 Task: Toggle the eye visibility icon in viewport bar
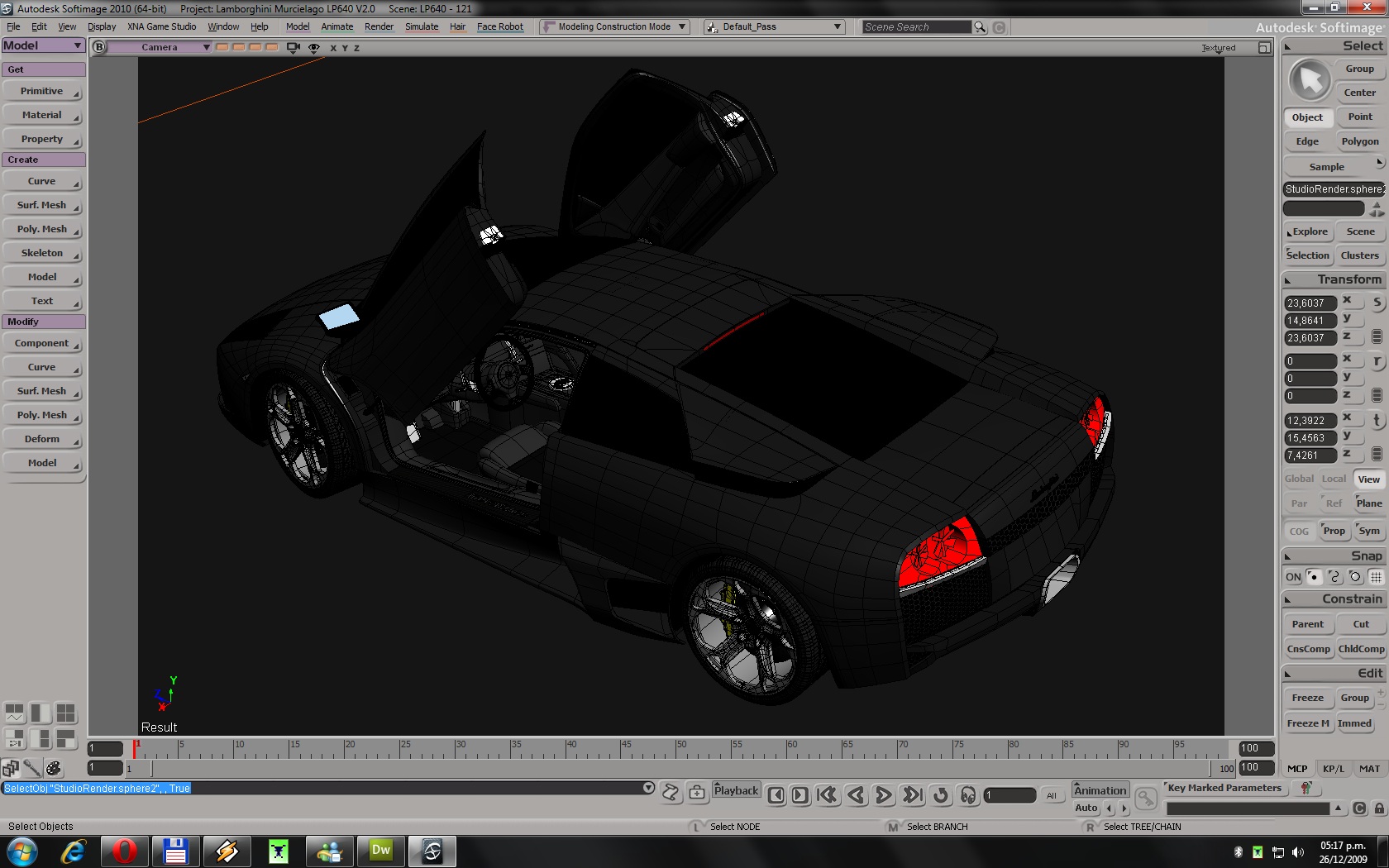pos(314,48)
